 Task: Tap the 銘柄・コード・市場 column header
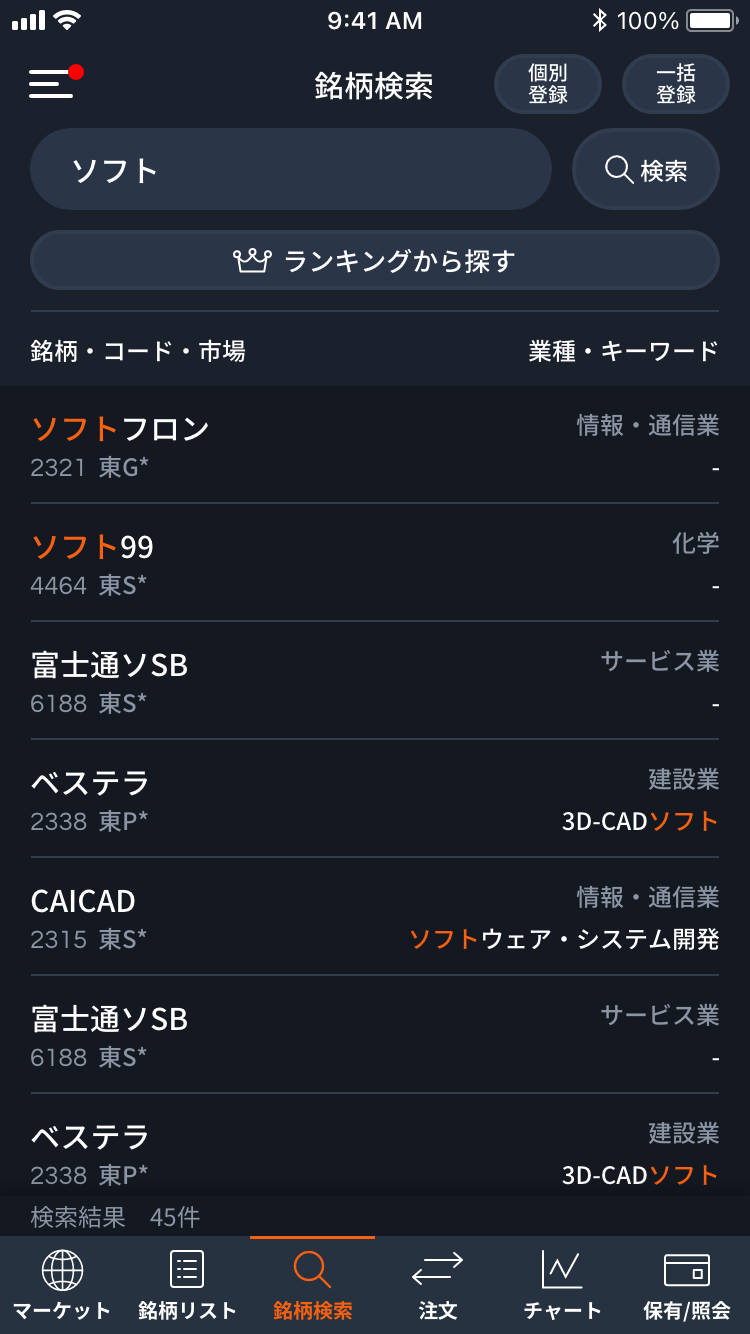click(138, 351)
